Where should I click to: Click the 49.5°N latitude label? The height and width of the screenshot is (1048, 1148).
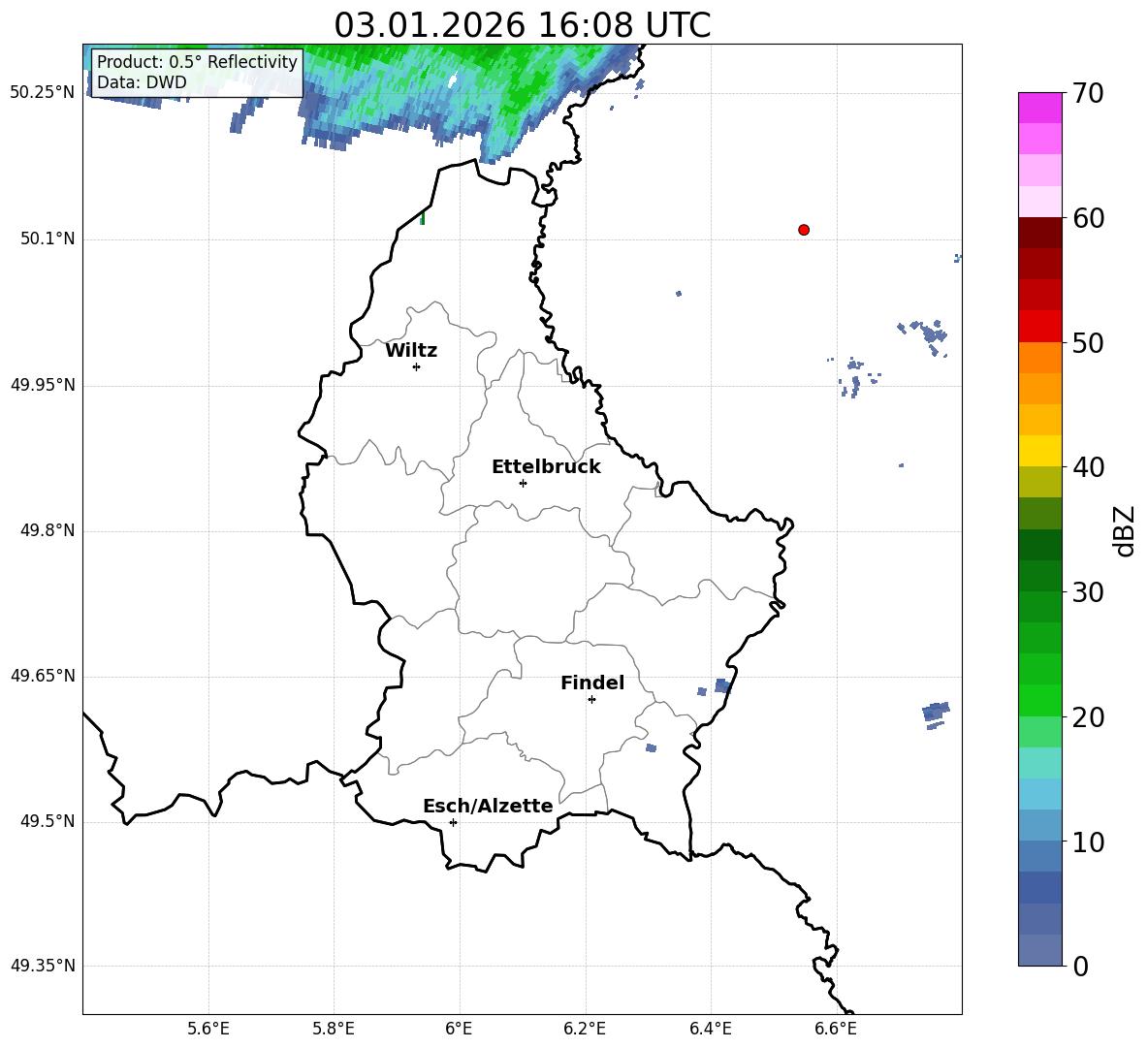click(x=48, y=821)
